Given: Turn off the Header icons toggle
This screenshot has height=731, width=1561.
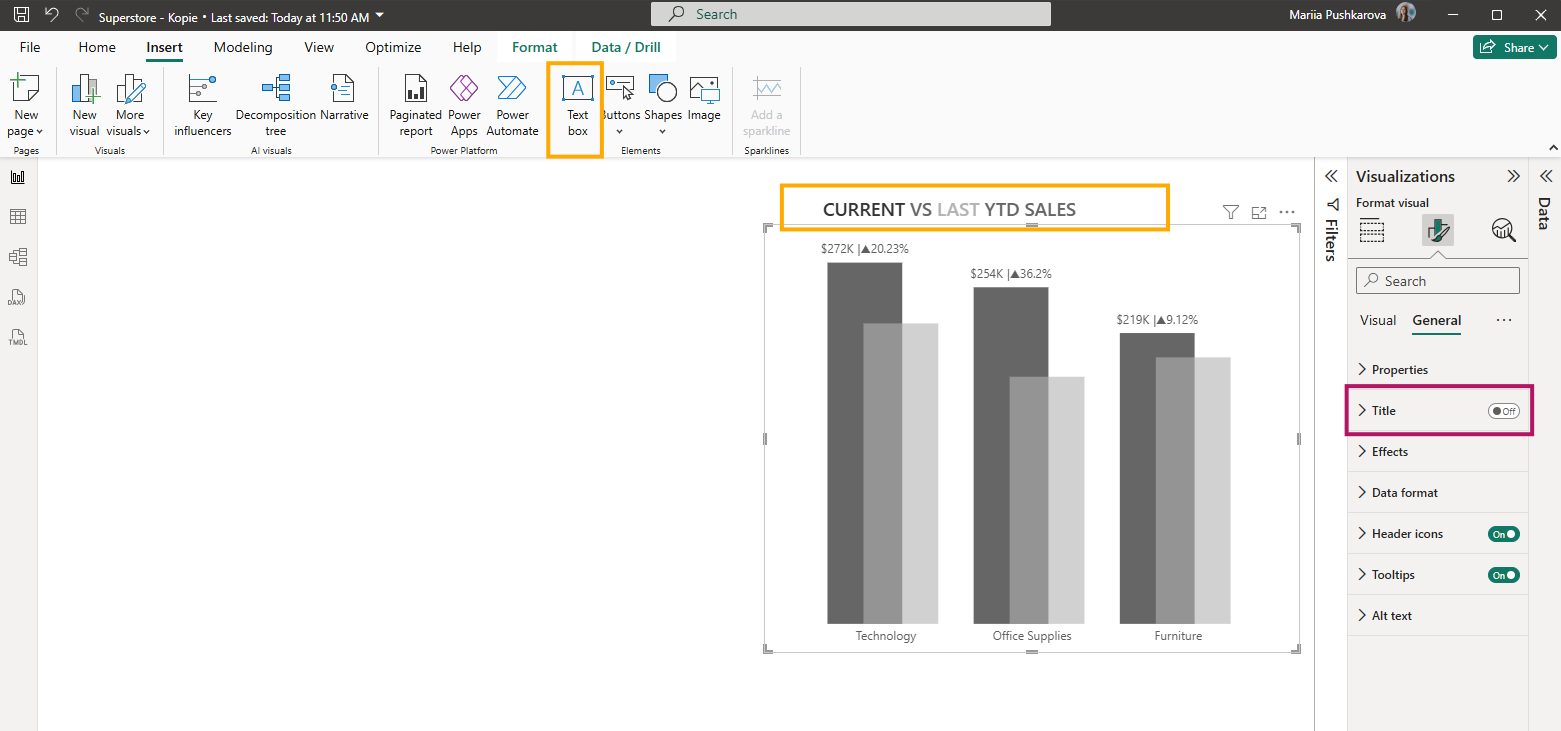Looking at the screenshot, I should 1503,534.
